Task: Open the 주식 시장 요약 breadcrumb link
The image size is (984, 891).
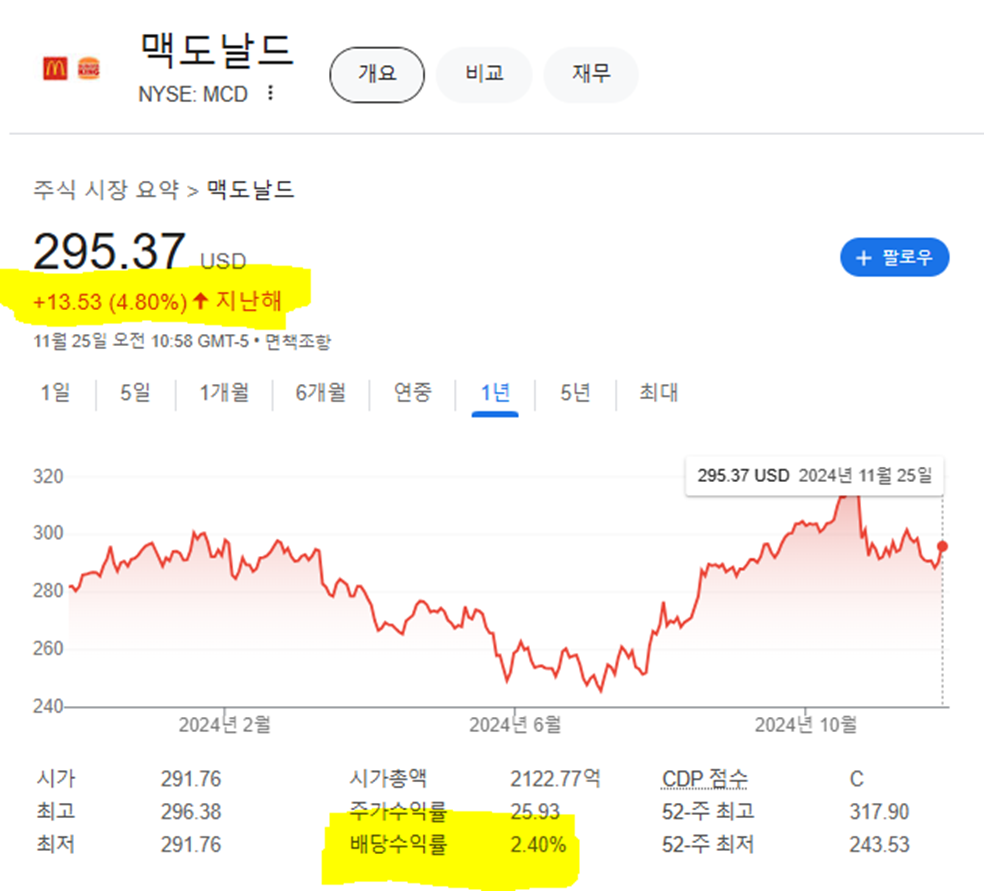Action: (106, 189)
